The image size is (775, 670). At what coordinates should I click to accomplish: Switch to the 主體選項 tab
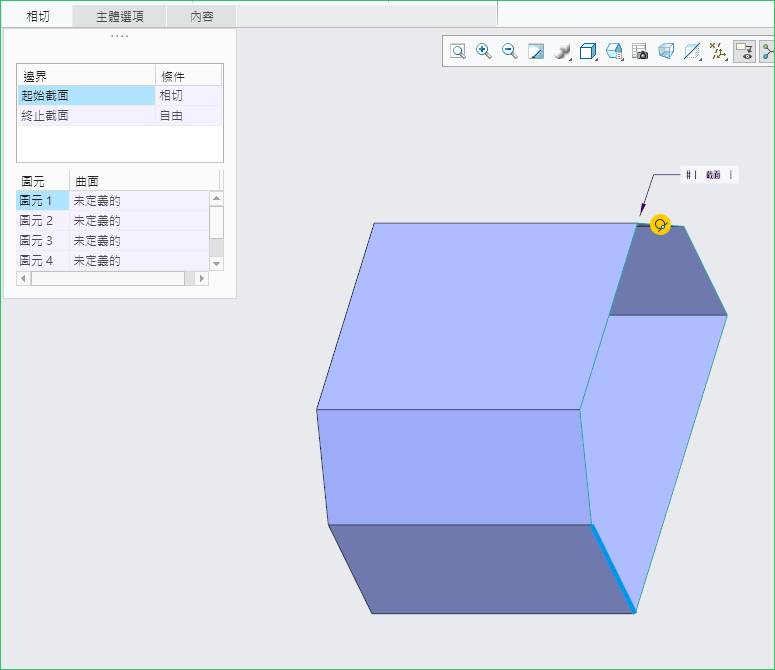click(120, 16)
